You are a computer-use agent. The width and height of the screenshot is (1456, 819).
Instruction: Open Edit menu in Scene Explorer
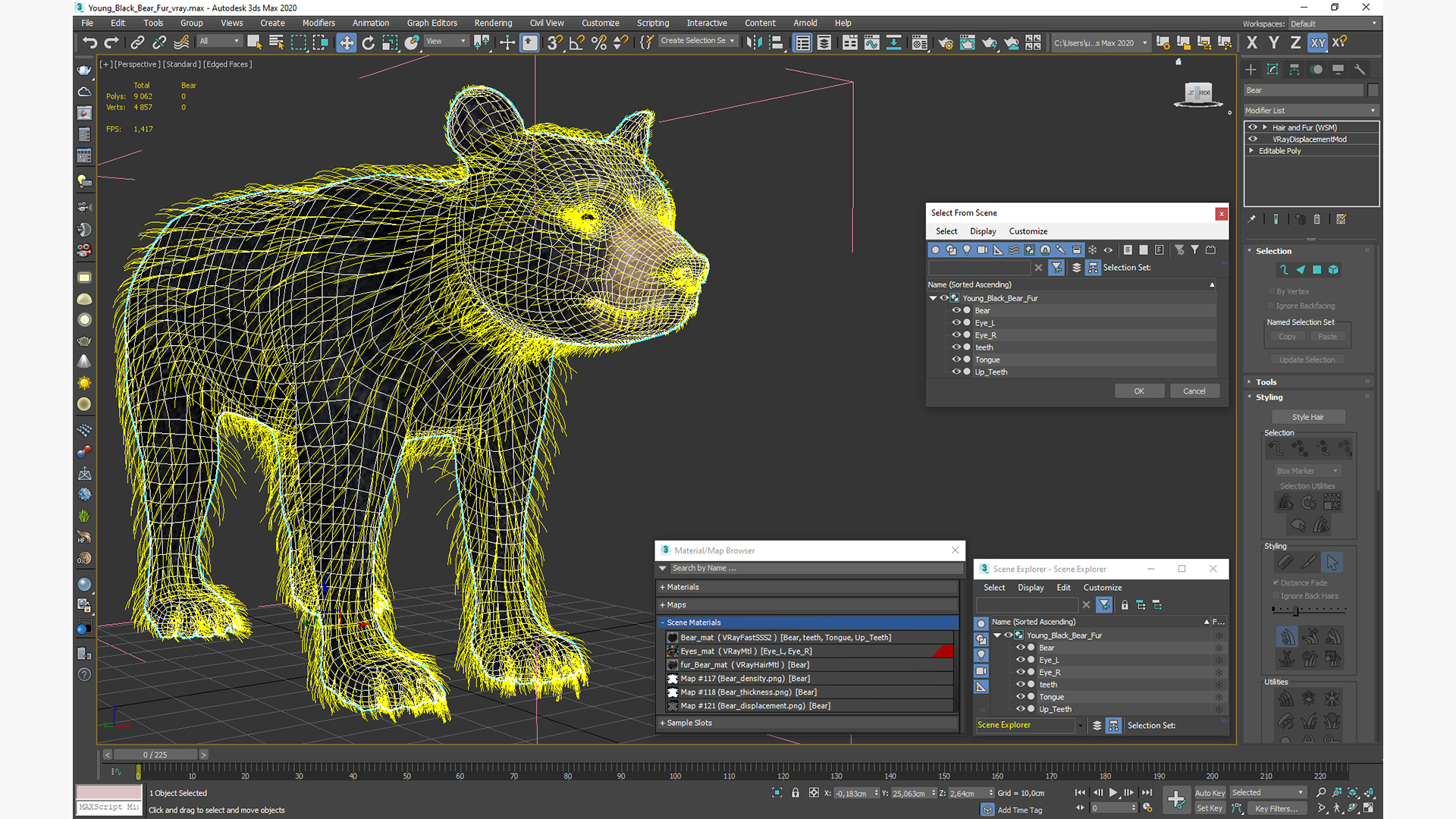(1064, 588)
